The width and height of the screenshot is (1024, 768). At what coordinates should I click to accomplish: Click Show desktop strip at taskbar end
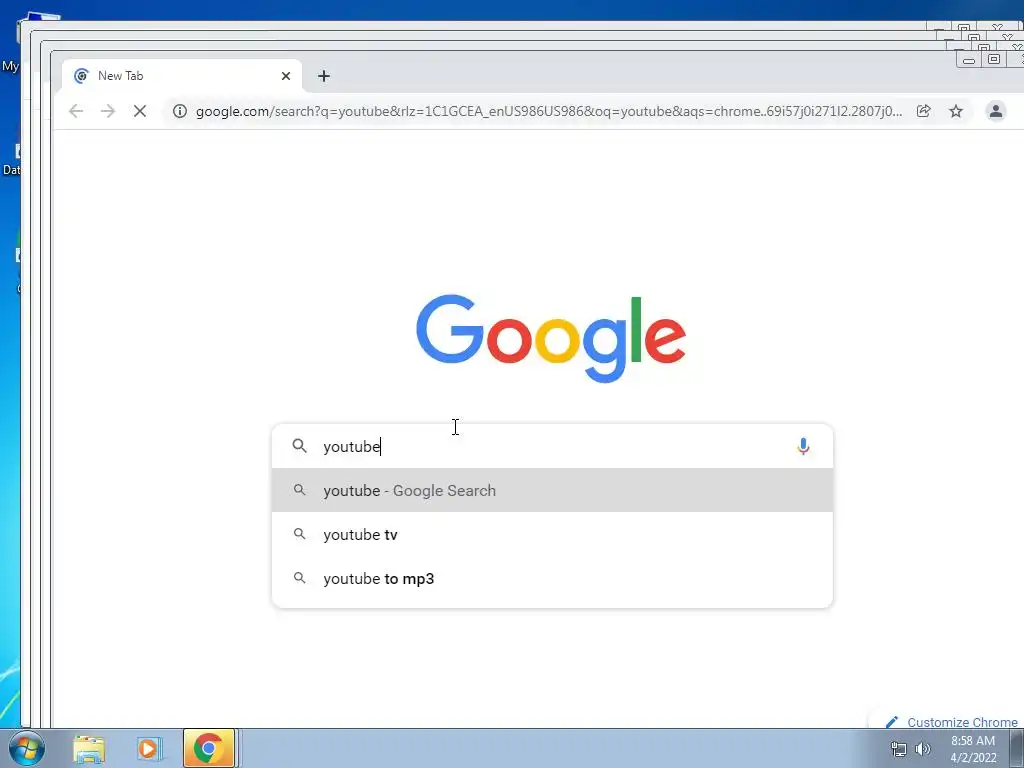[1017, 748]
